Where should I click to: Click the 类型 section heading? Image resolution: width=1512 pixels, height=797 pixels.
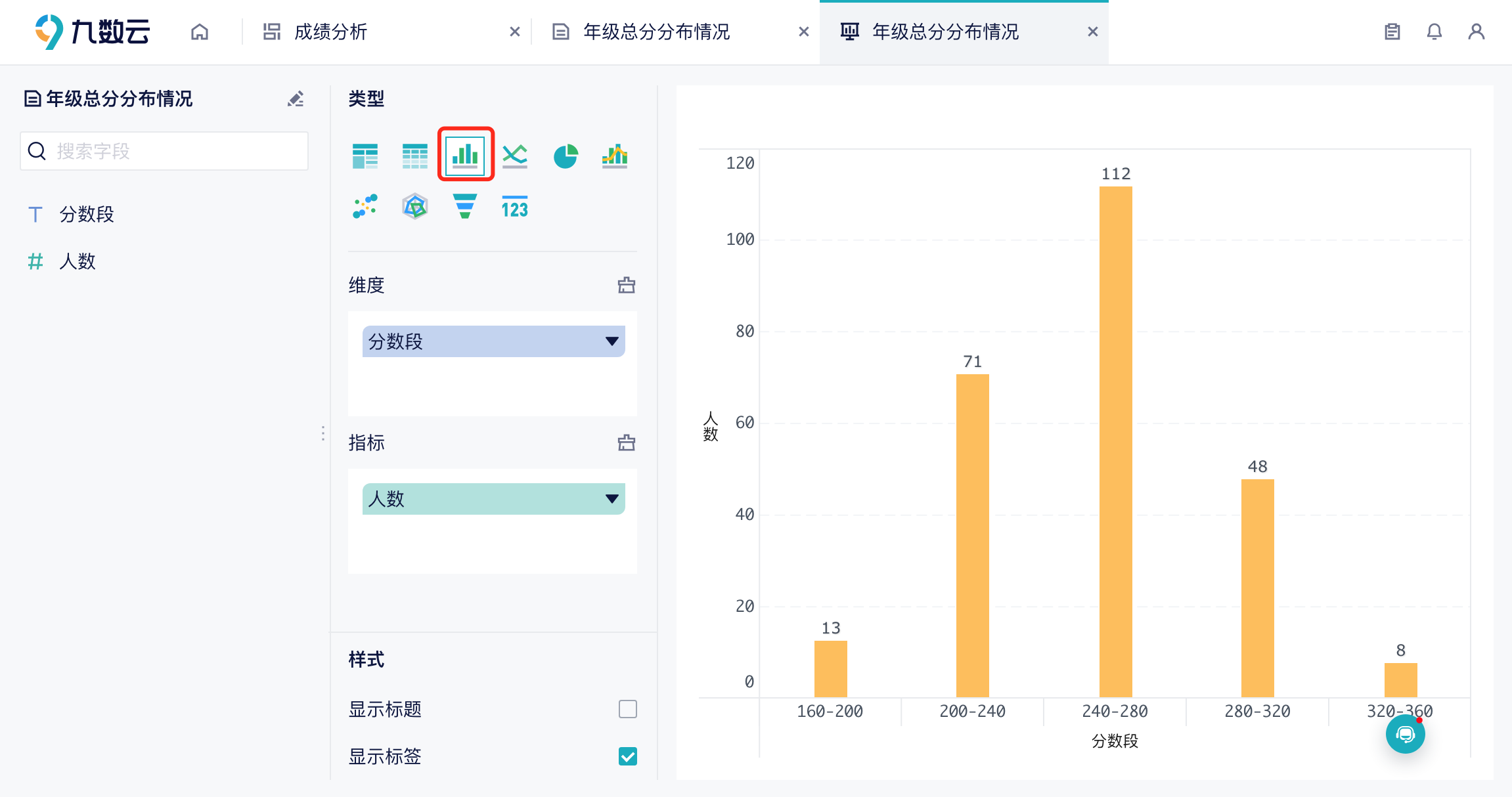pos(367,98)
